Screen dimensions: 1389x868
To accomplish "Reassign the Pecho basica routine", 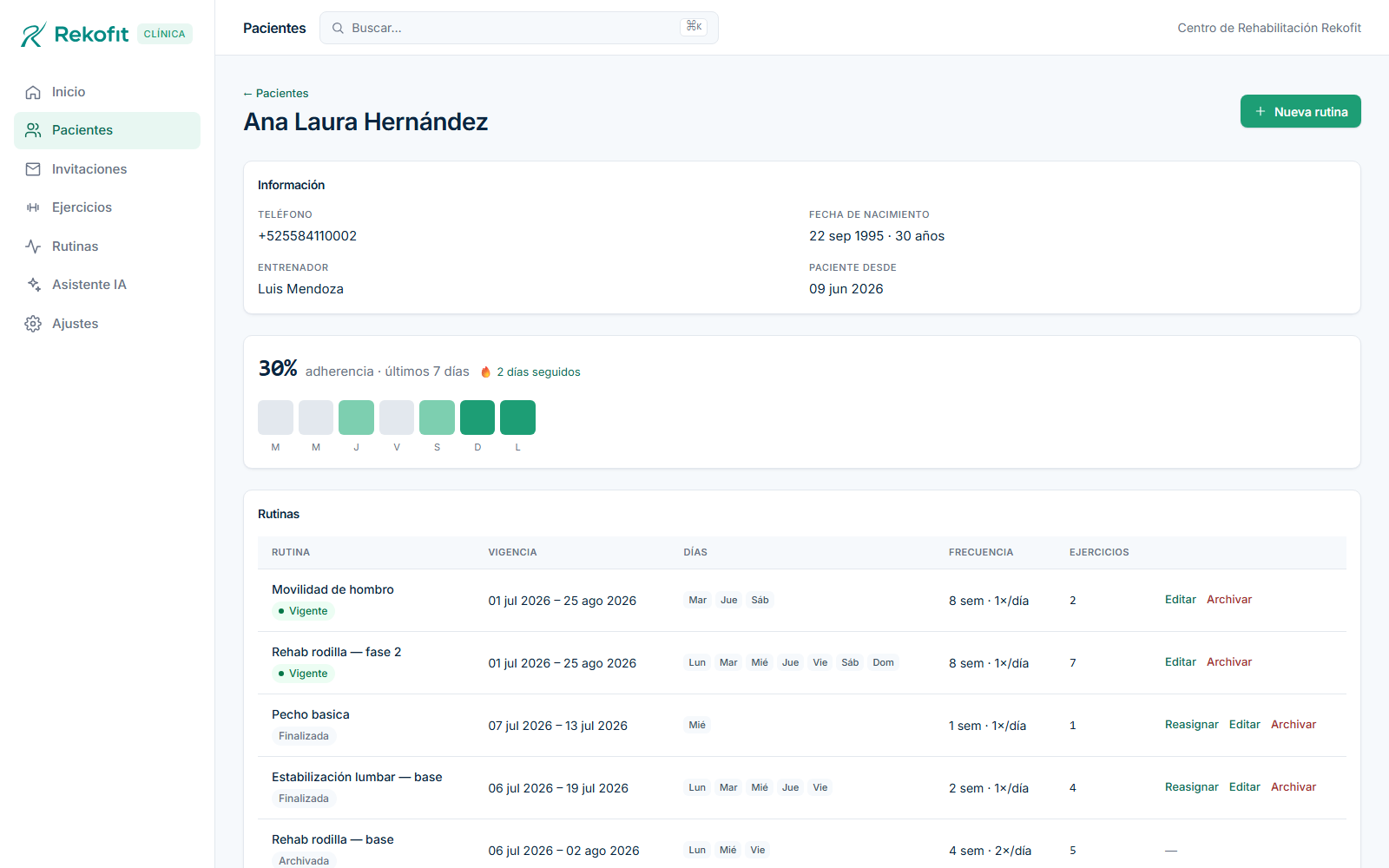I will pyautogui.click(x=1191, y=725).
